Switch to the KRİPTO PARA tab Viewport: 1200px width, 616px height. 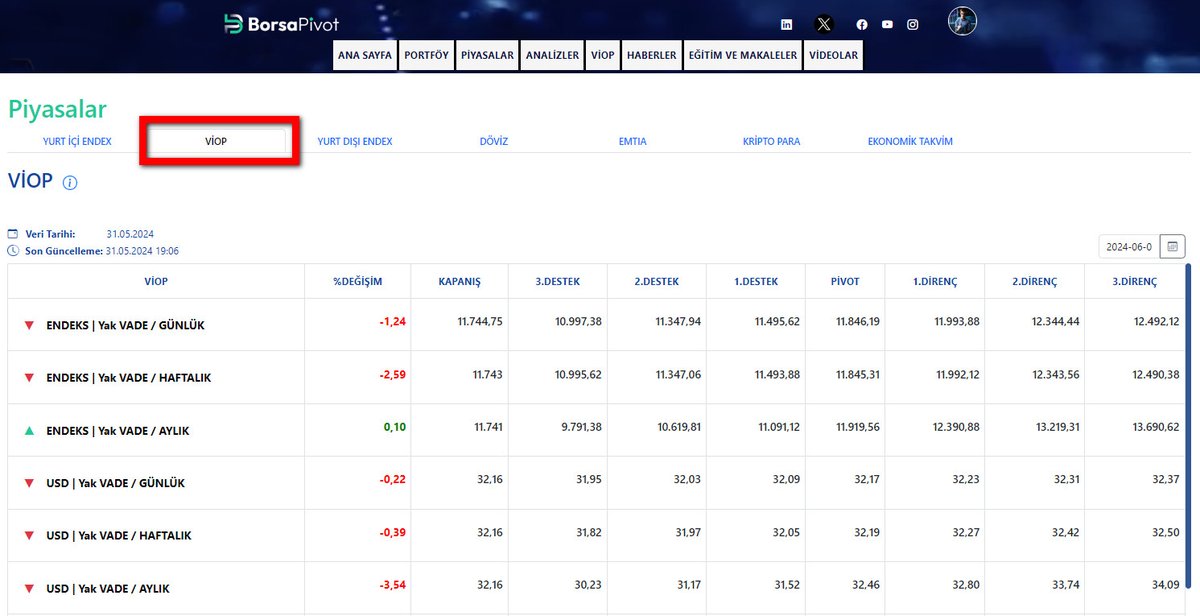click(x=771, y=141)
